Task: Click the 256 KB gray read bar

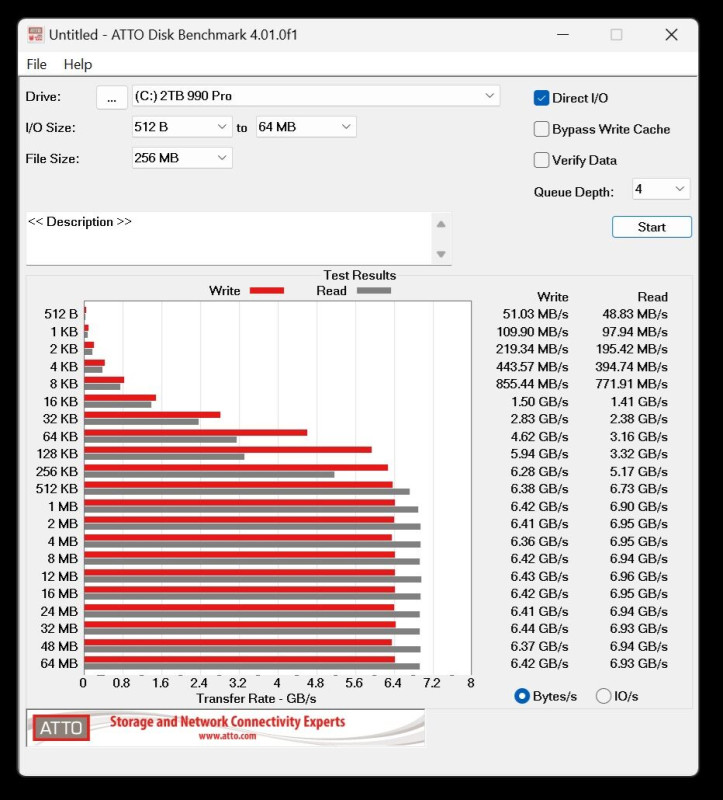Action: point(209,474)
